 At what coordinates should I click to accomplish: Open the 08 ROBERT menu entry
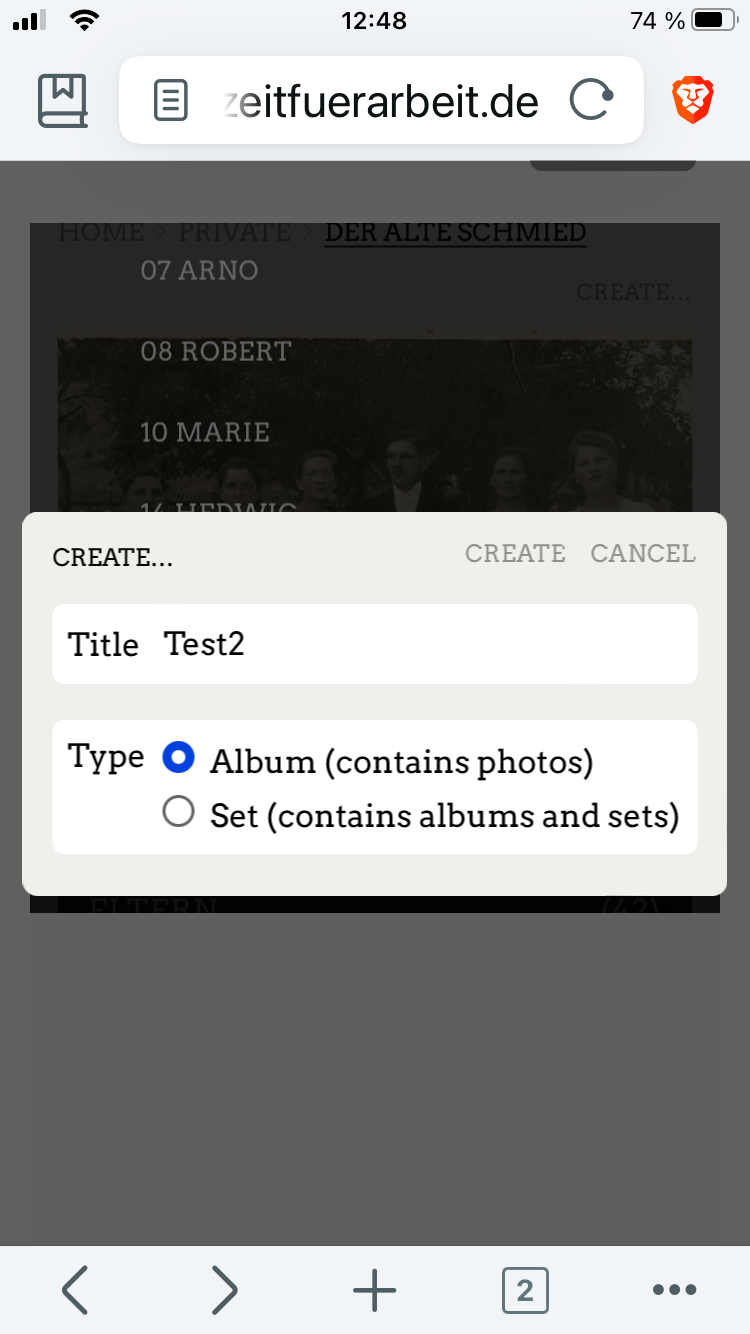(x=216, y=351)
